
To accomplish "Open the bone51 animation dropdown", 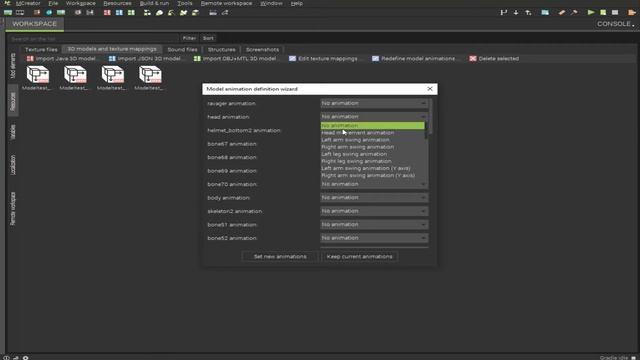I will click(x=374, y=224).
